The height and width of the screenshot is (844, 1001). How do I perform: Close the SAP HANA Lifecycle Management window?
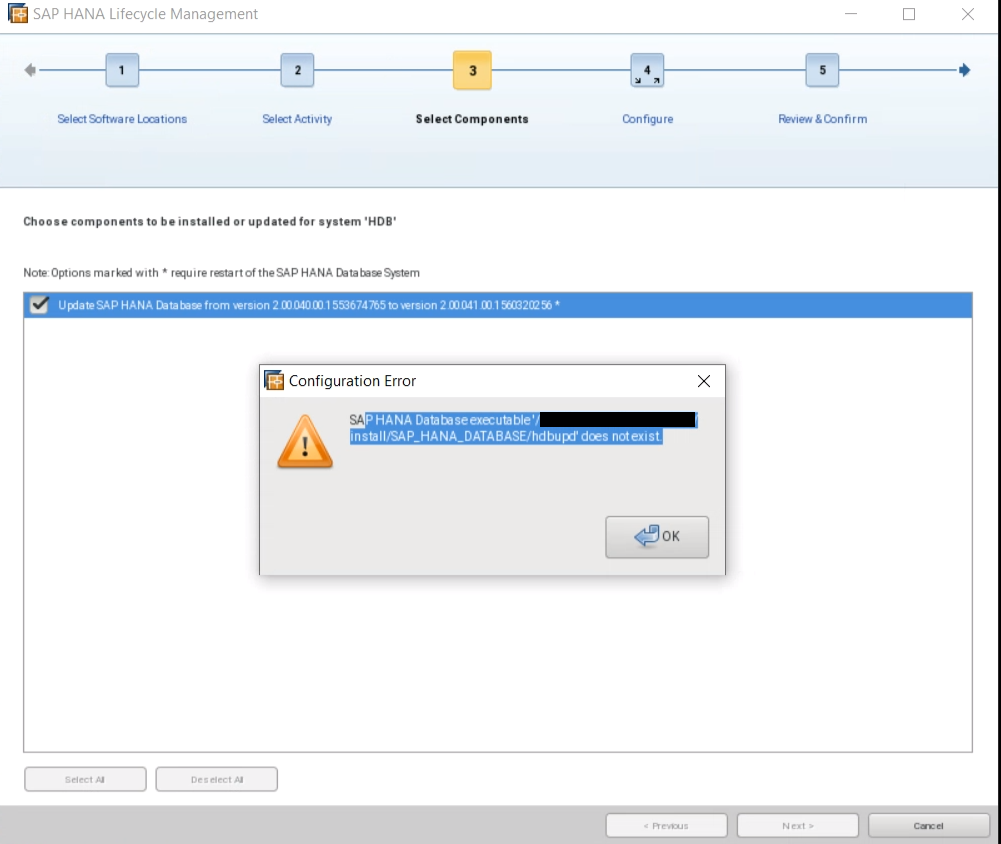coord(968,13)
